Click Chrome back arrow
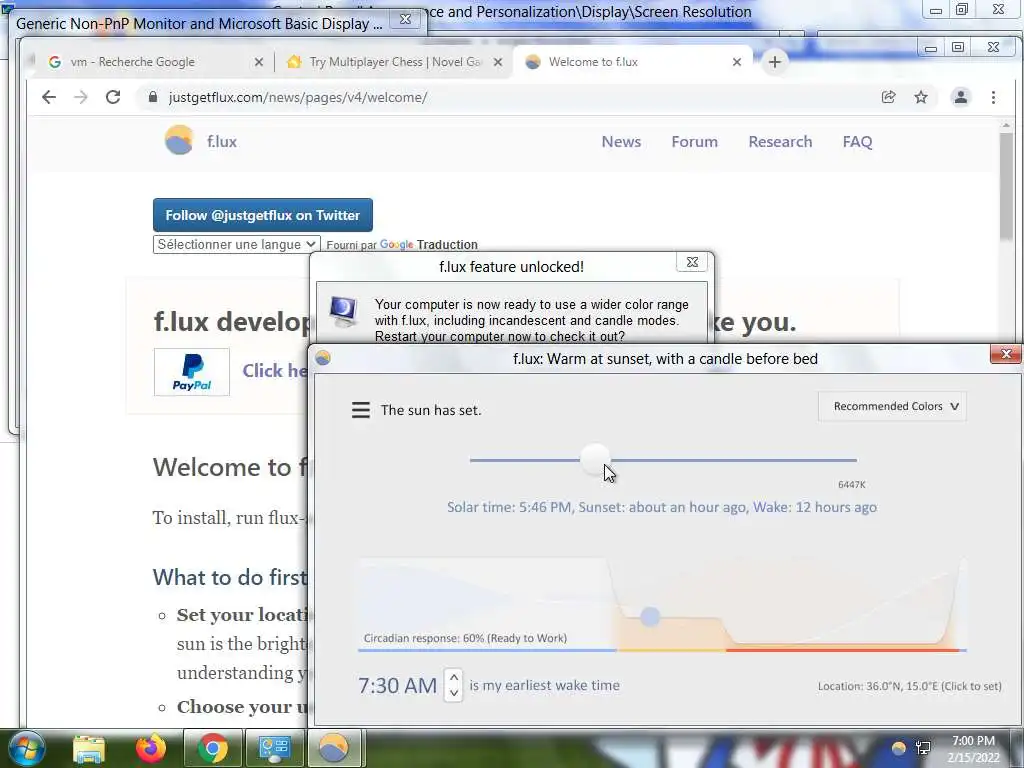Image resolution: width=1024 pixels, height=768 pixels. pyautogui.click(x=49, y=97)
